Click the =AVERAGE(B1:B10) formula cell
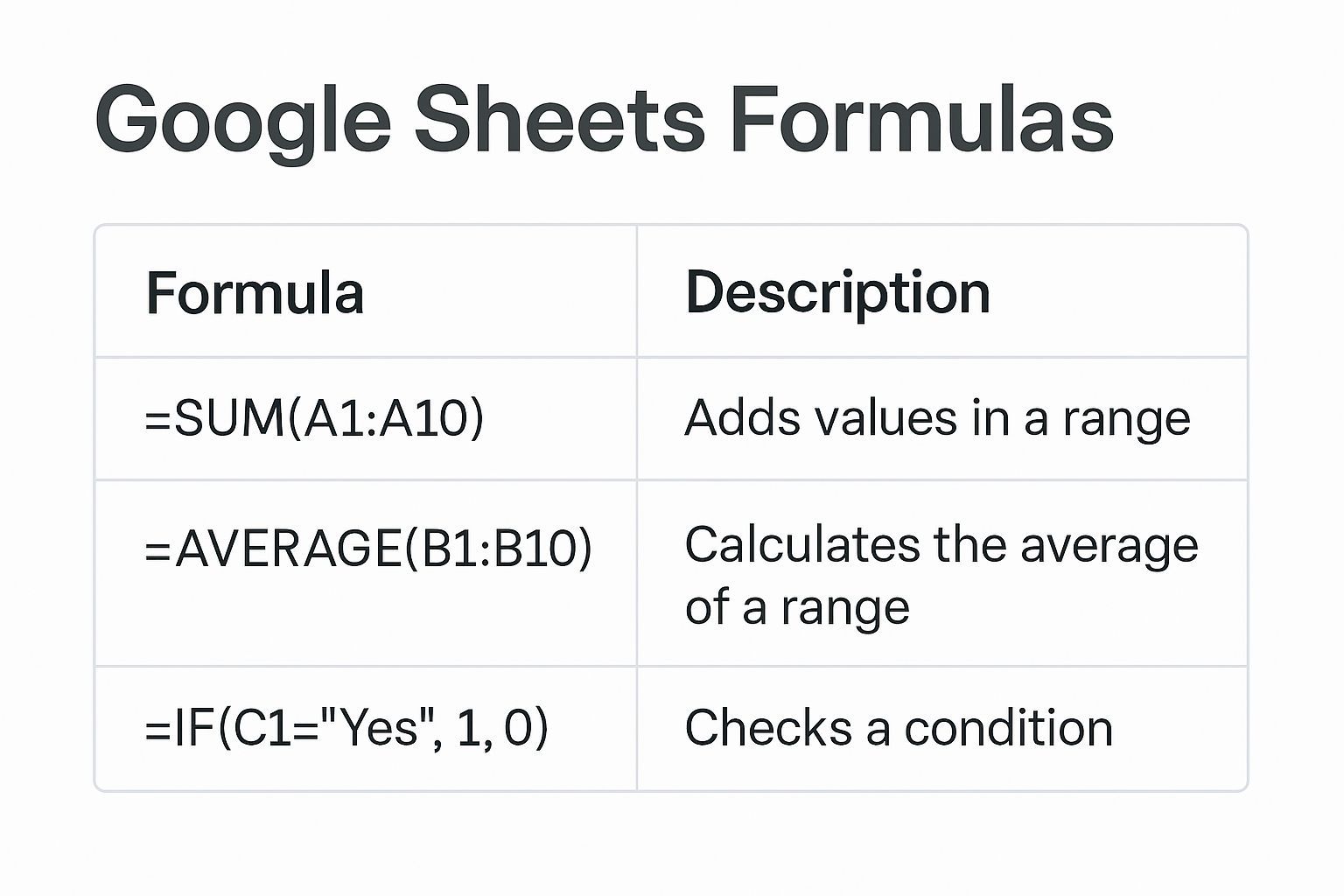The width and height of the screenshot is (1344, 896). point(368,549)
